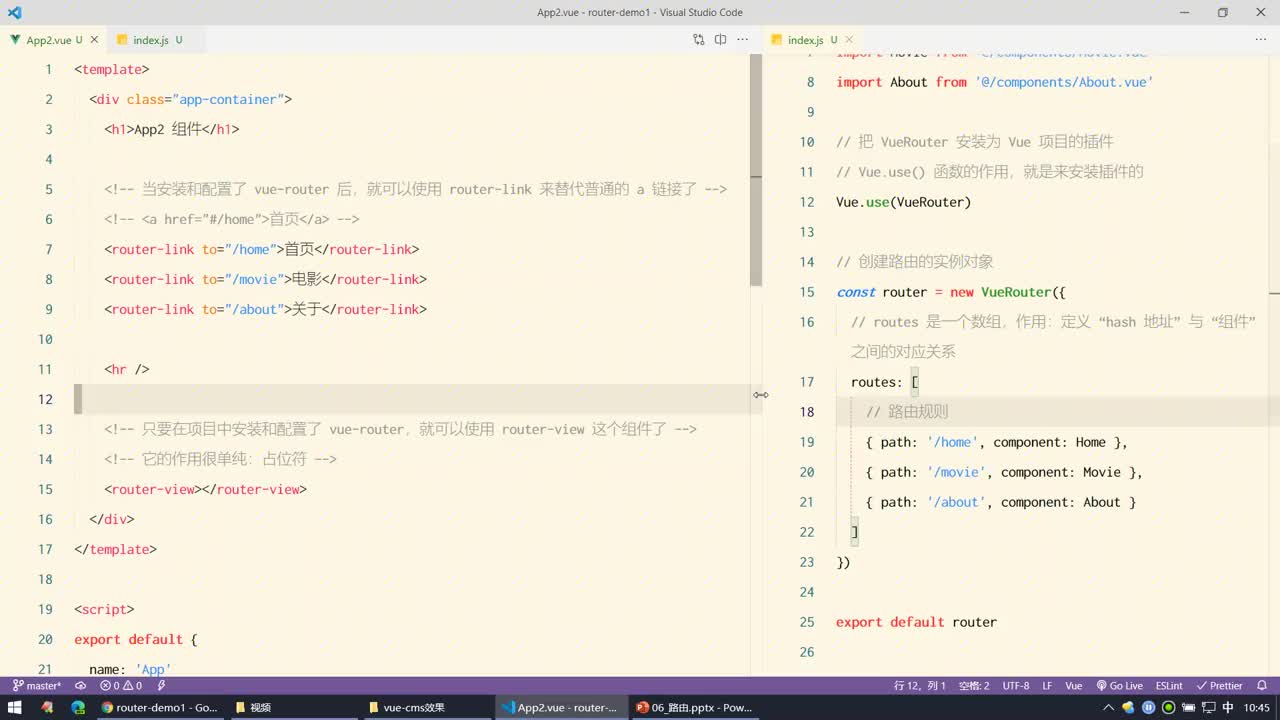Close the App2.vue tab
The width and height of the screenshot is (1280, 720).
click(x=95, y=40)
